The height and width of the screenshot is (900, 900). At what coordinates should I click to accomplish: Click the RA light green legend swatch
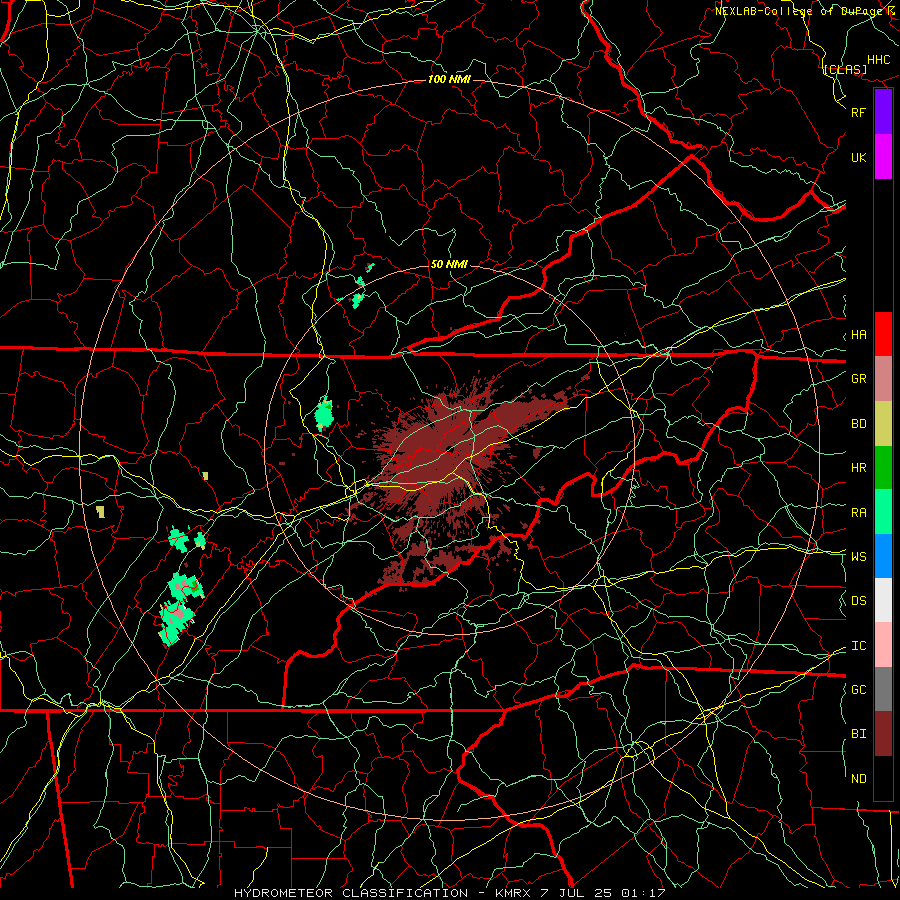tap(883, 512)
